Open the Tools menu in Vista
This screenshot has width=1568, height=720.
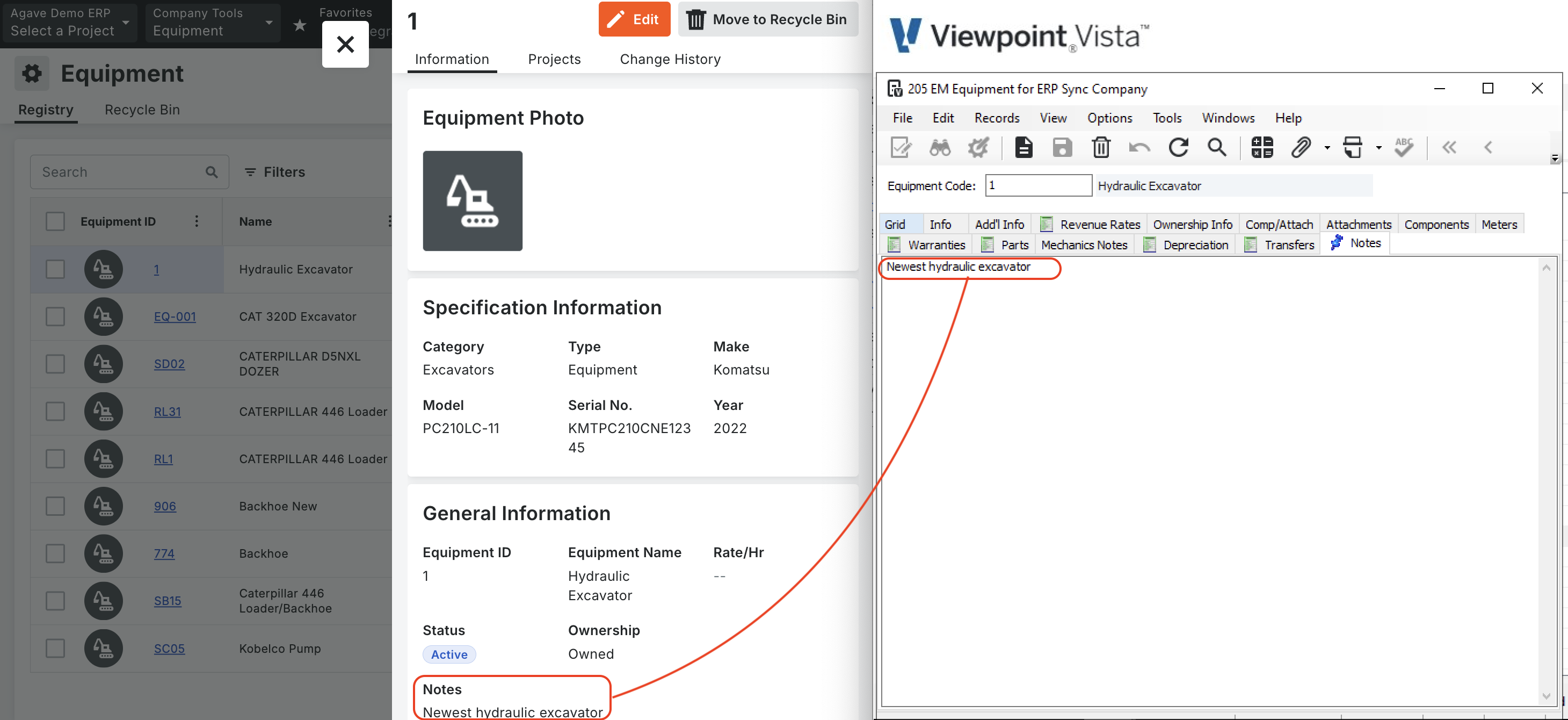(1167, 118)
